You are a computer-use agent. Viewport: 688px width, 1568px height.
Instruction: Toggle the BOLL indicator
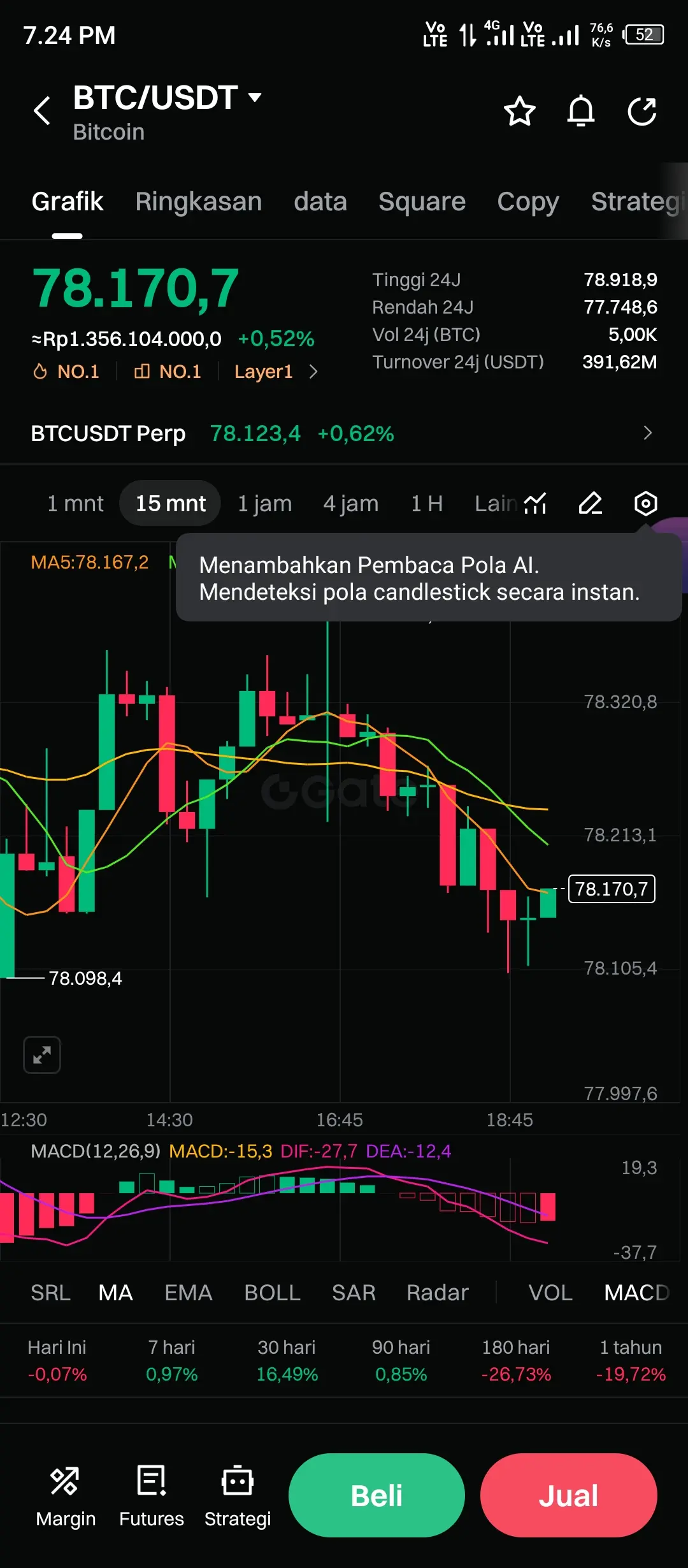coord(272,1293)
